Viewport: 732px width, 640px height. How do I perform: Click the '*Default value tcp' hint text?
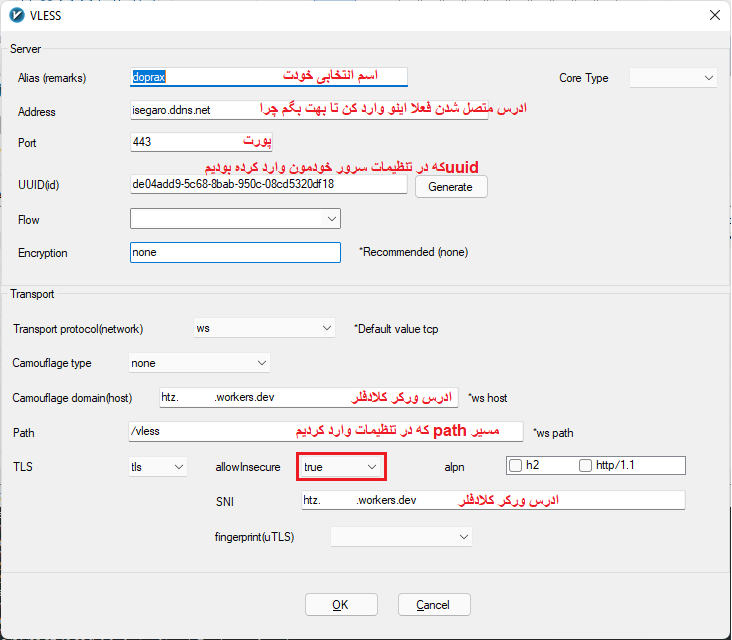pos(396,329)
